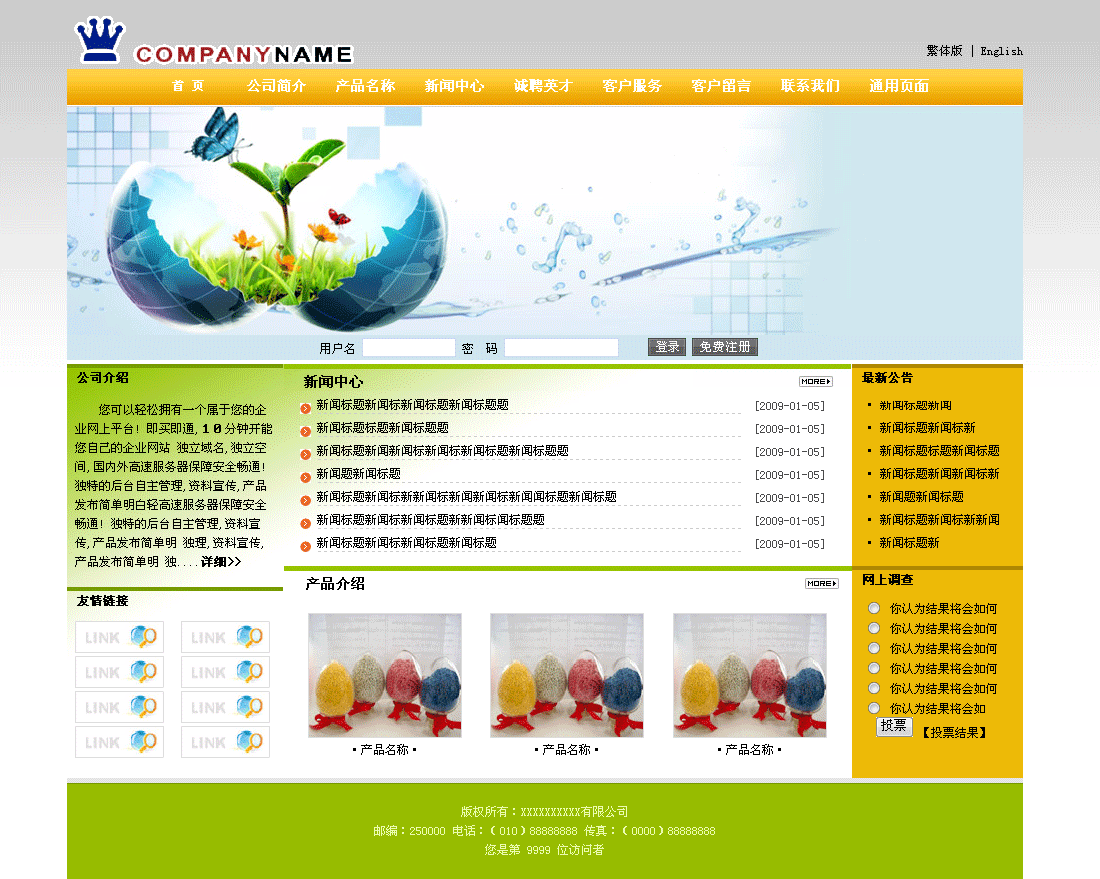1100x879 pixels.
Task: Open the MORE icon in 新闻中心 section
Action: point(815,381)
